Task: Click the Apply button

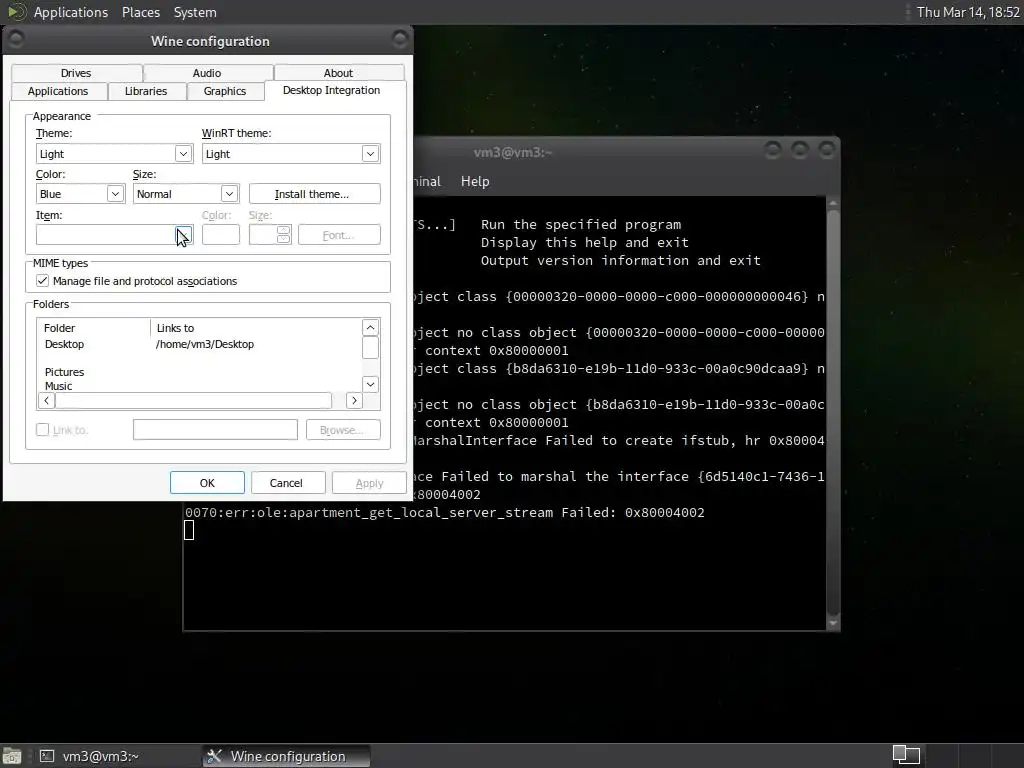Action: click(369, 483)
